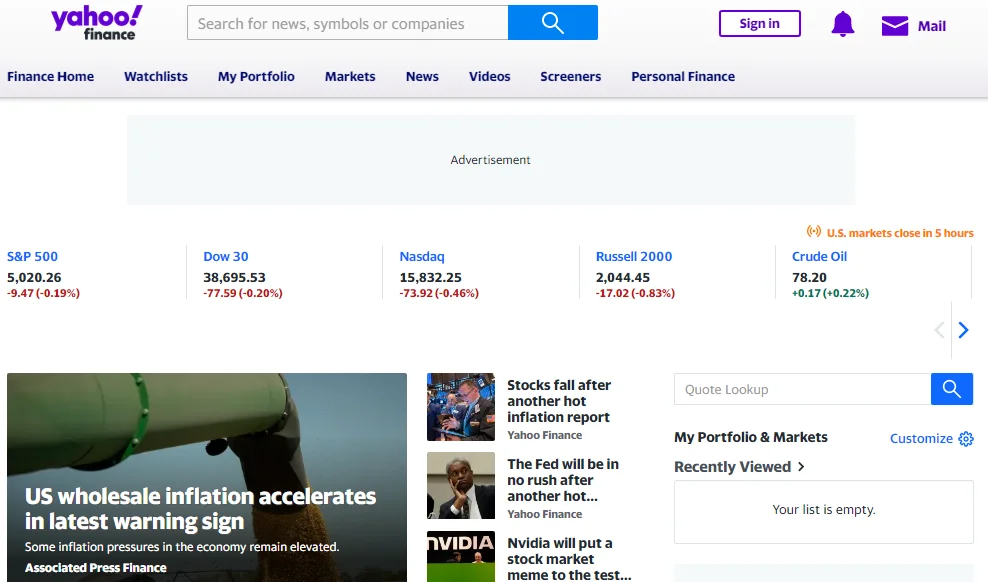
Task: Click the Yahoo Finance logo
Action: 97,23
